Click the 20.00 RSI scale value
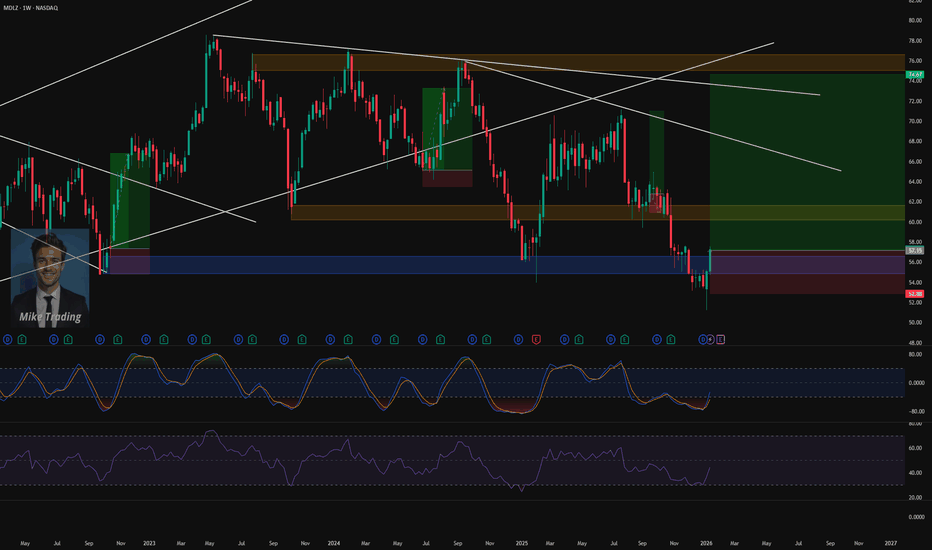 coord(916,498)
